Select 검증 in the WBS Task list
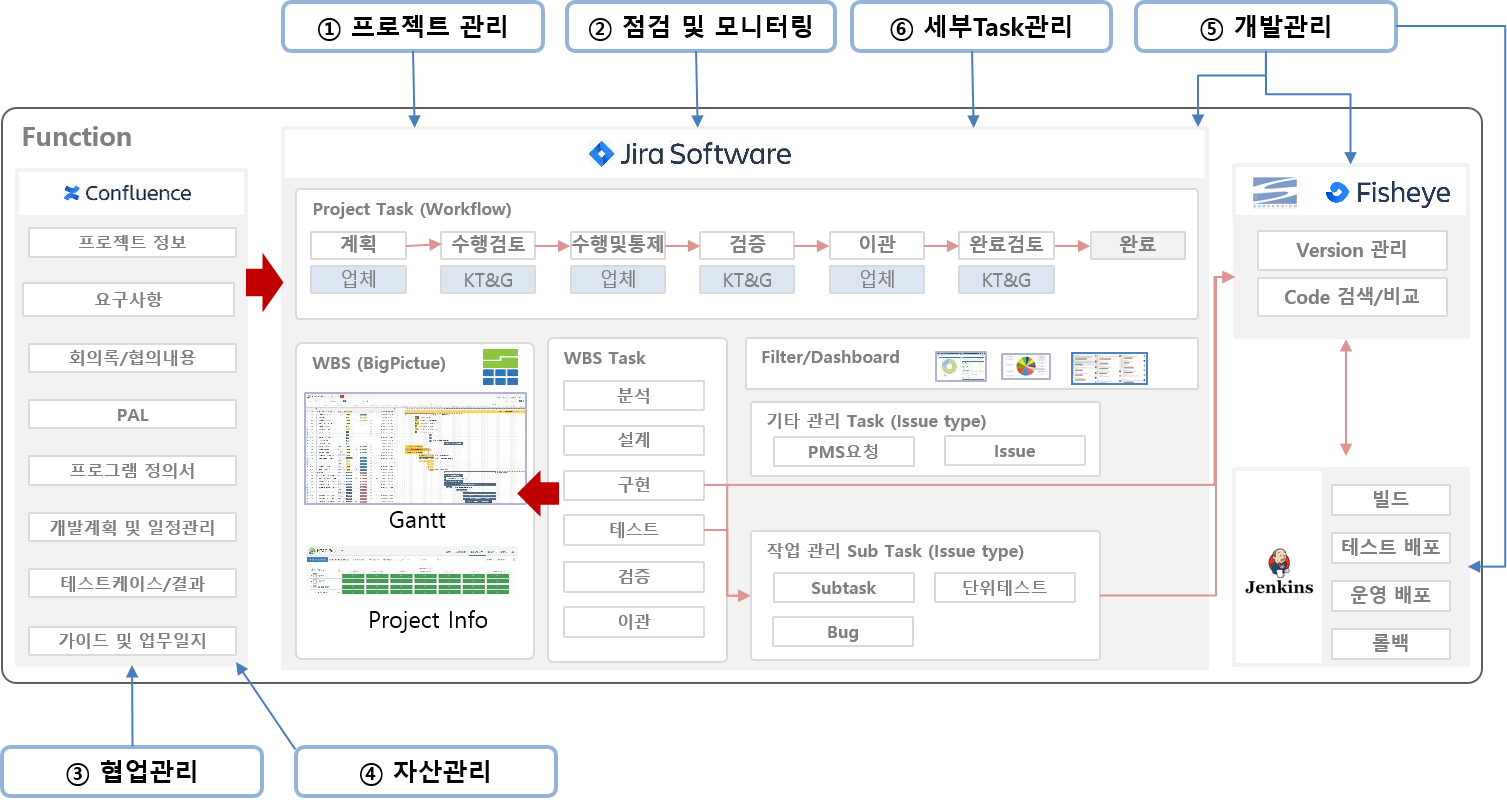The height and width of the screenshot is (802, 1507). 634,577
